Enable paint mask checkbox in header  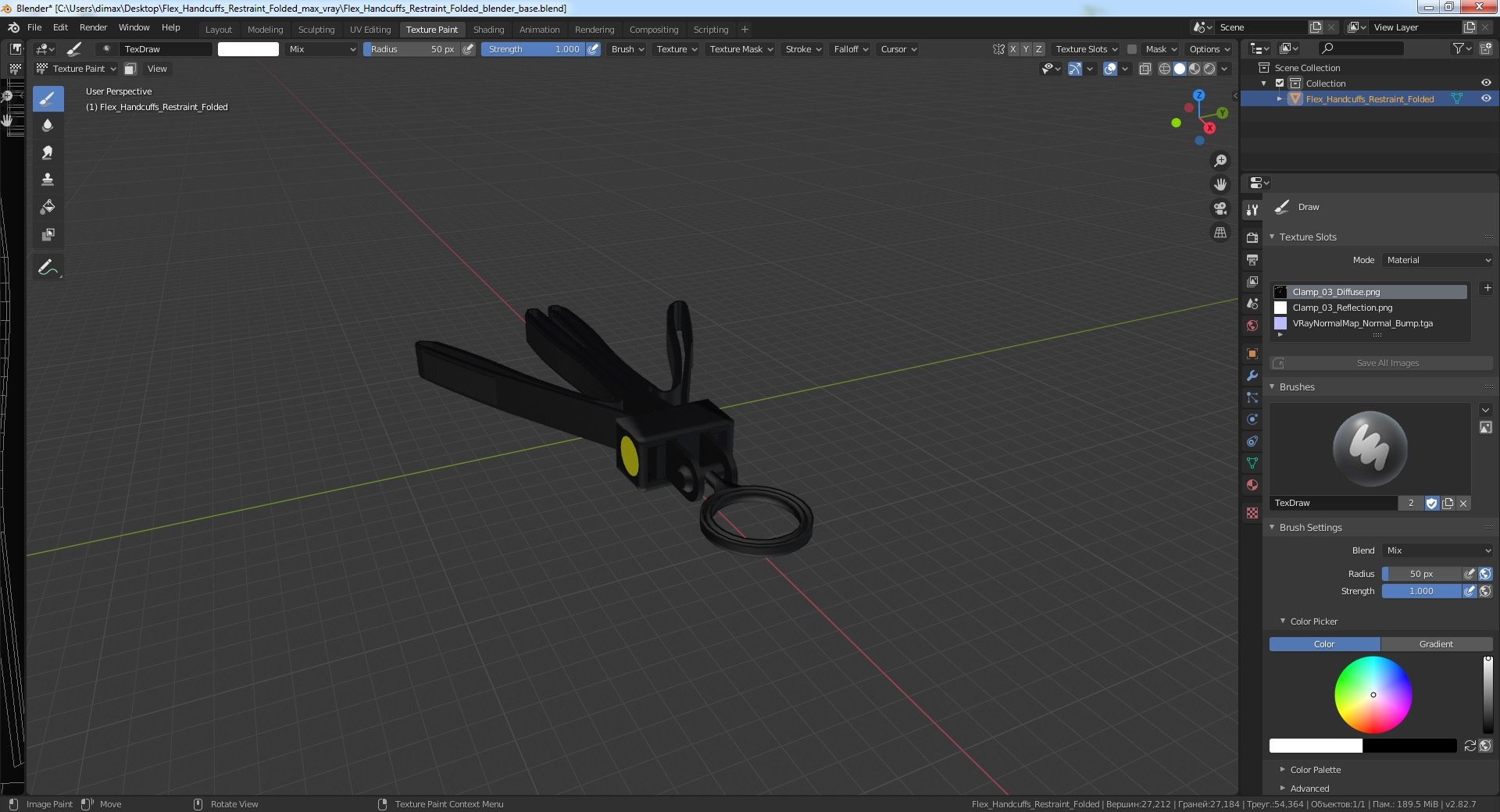tap(1131, 49)
